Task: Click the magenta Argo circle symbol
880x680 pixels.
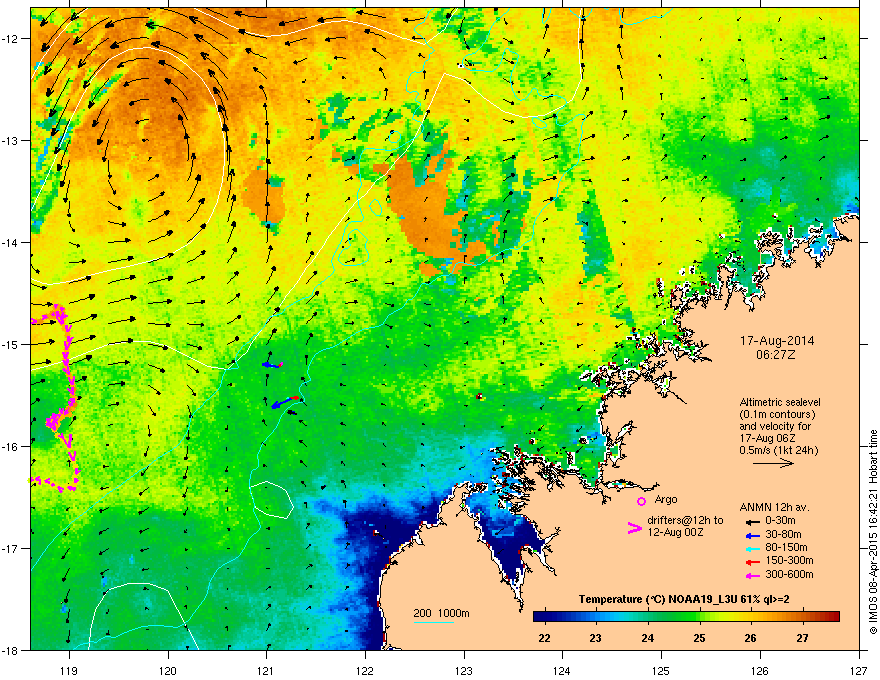Action: coord(641,501)
